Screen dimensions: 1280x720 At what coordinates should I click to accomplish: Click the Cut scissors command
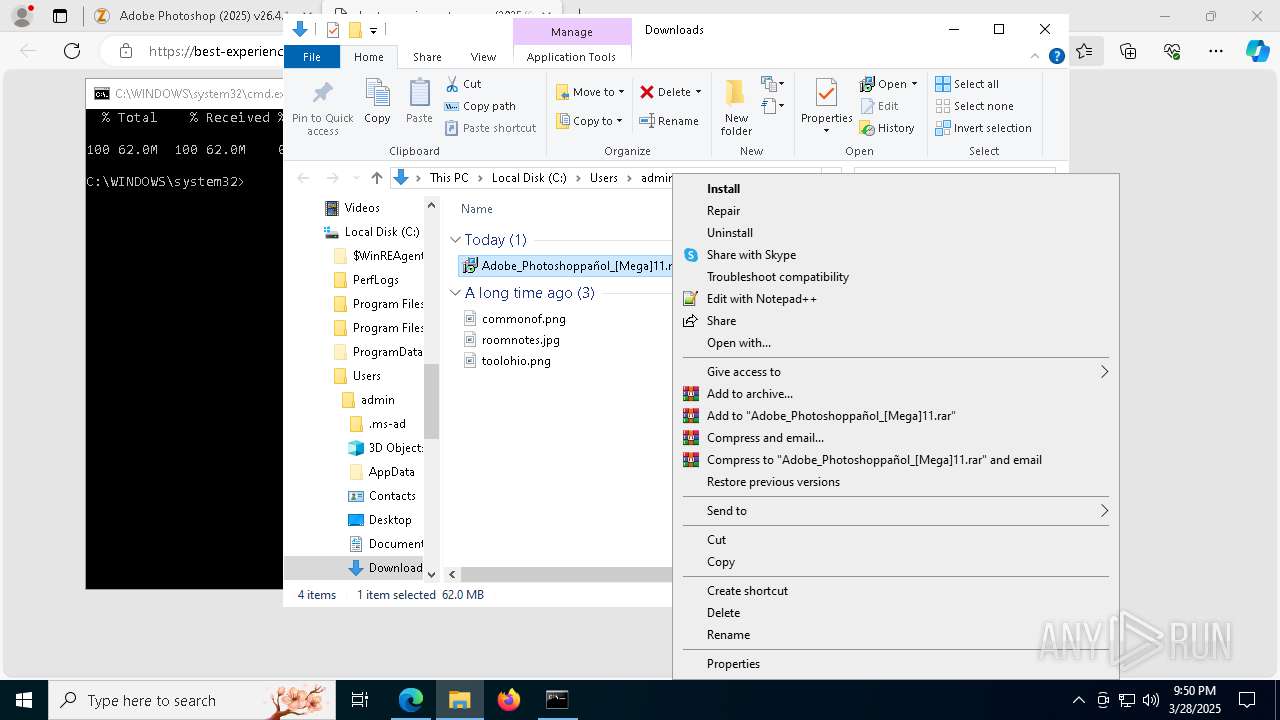463,84
